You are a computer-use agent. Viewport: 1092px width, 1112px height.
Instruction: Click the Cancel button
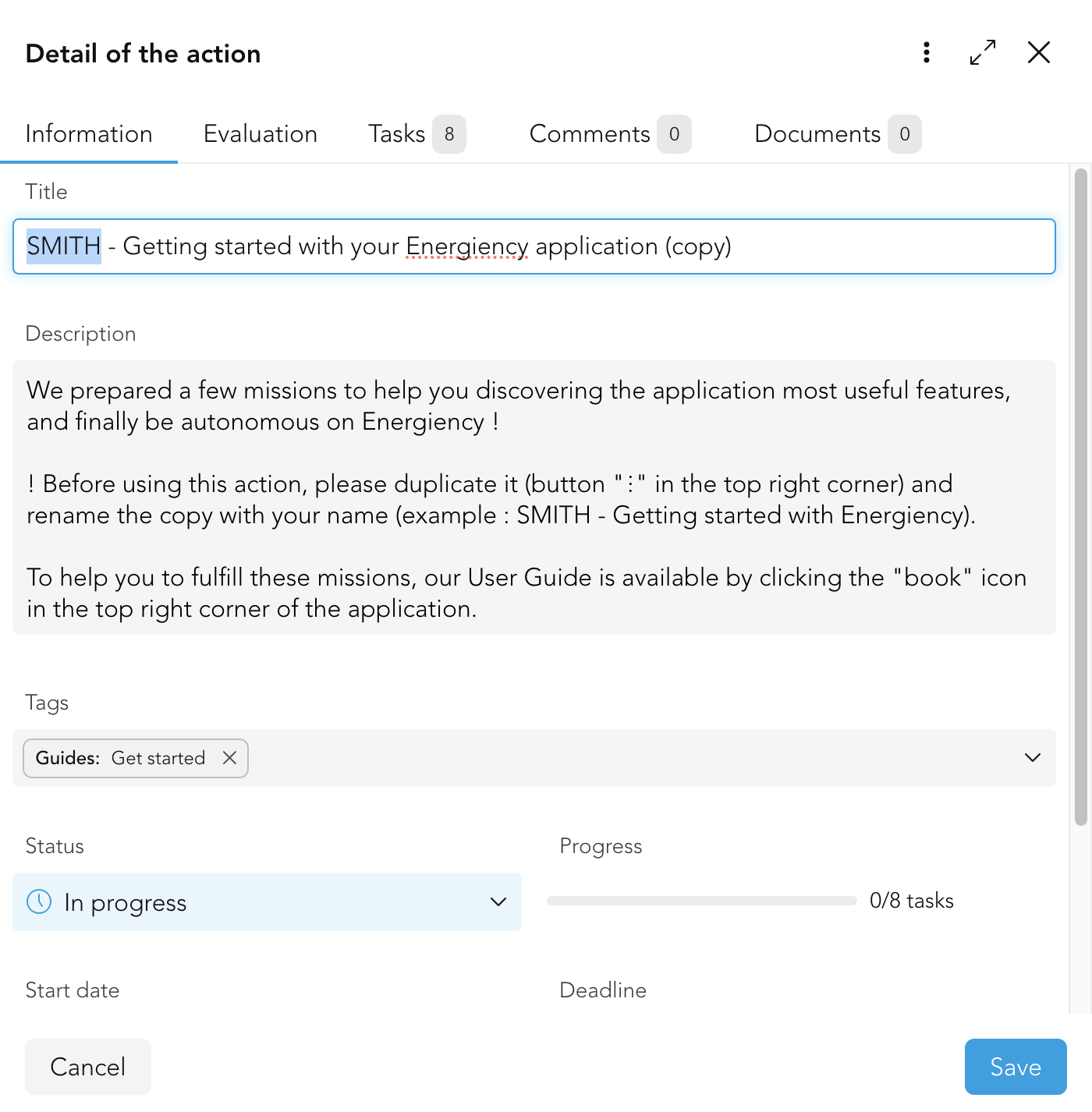pyautogui.click(x=88, y=1067)
